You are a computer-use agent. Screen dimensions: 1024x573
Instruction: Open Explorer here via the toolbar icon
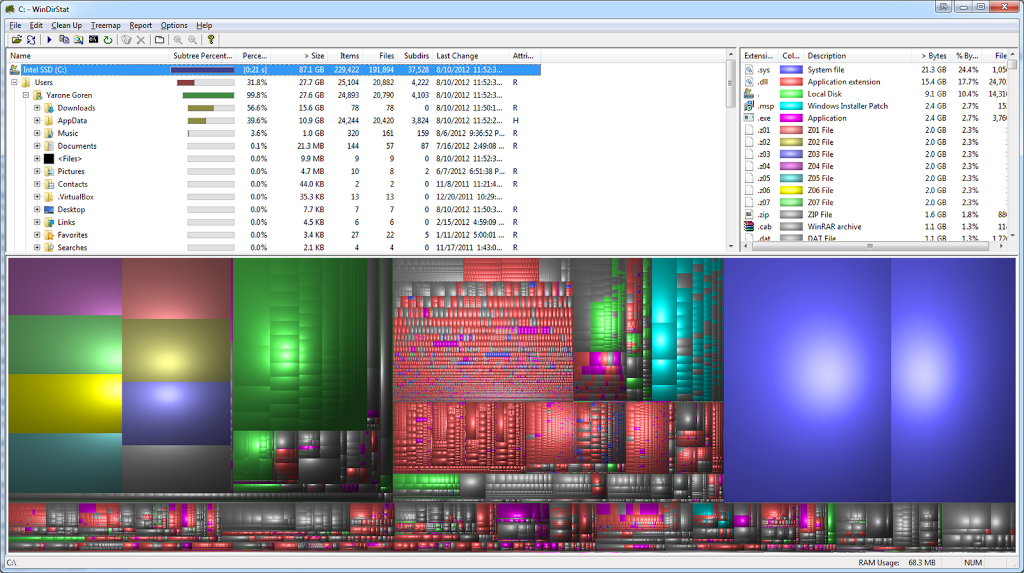tap(79, 40)
